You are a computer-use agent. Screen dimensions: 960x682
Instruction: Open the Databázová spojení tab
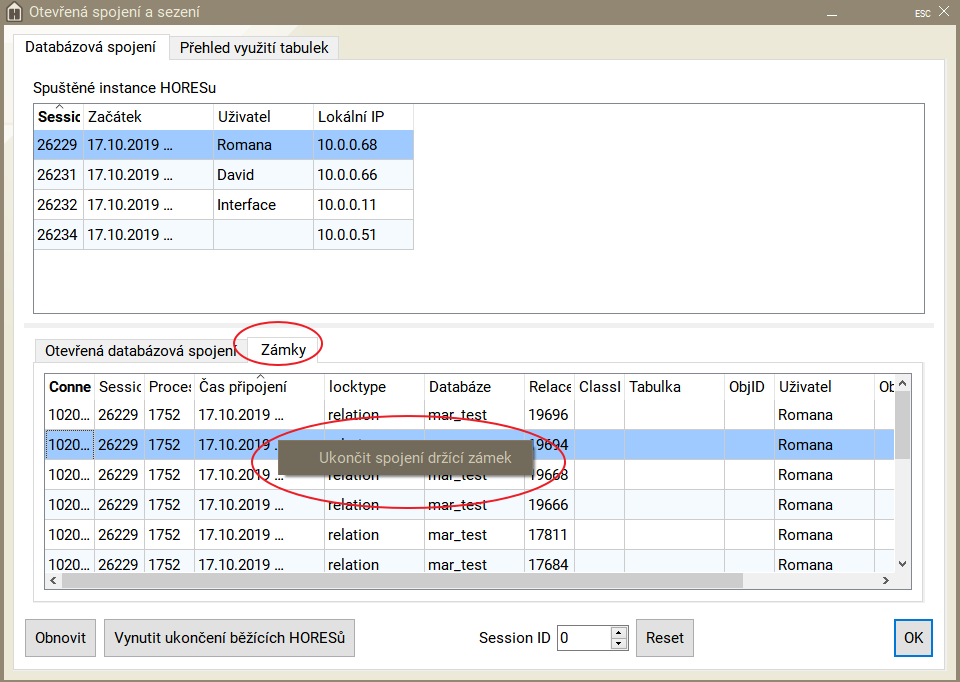coord(90,47)
